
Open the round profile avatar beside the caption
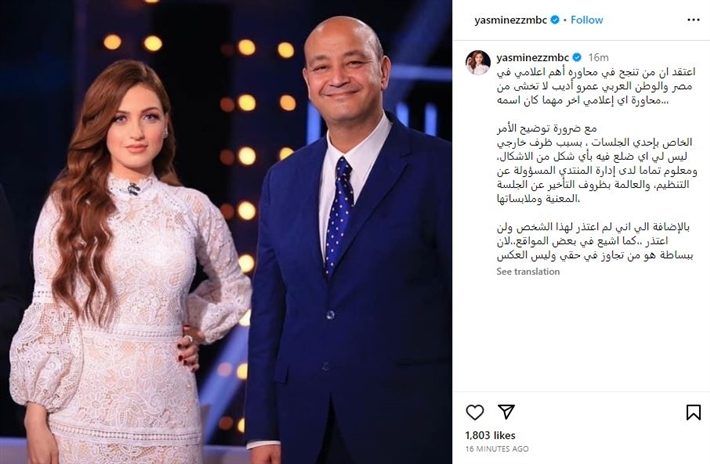(x=478, y=62)
